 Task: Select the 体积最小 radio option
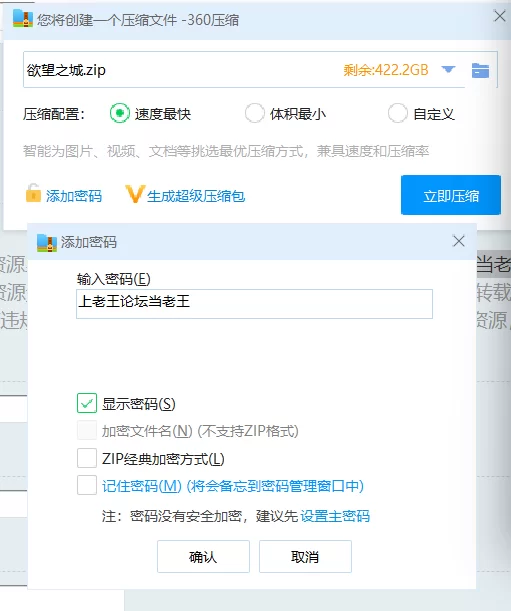coord(255,113)
